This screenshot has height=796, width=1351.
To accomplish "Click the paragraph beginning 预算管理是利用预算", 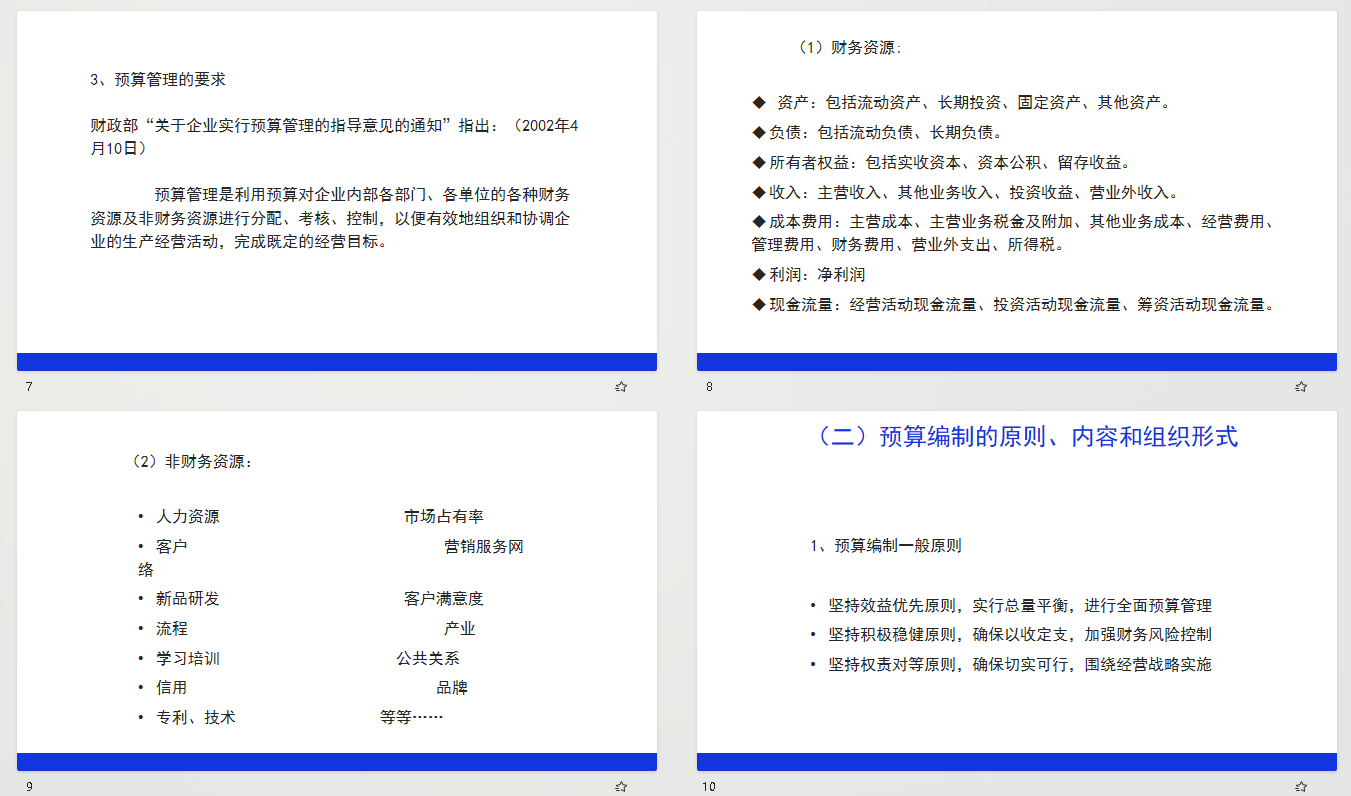I will point(331,218).
